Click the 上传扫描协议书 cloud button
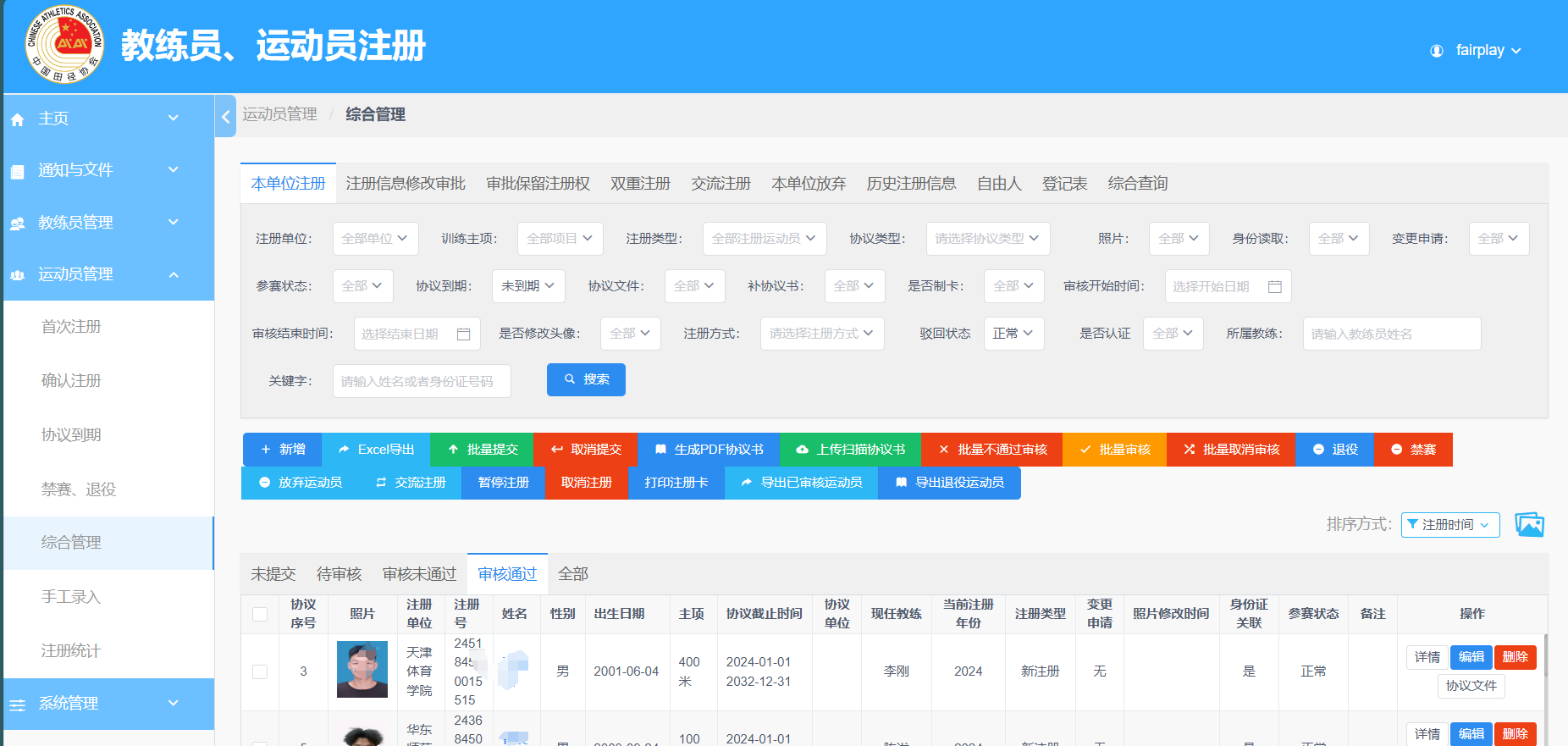This screenshot has width=1568, height=746. 850,450
